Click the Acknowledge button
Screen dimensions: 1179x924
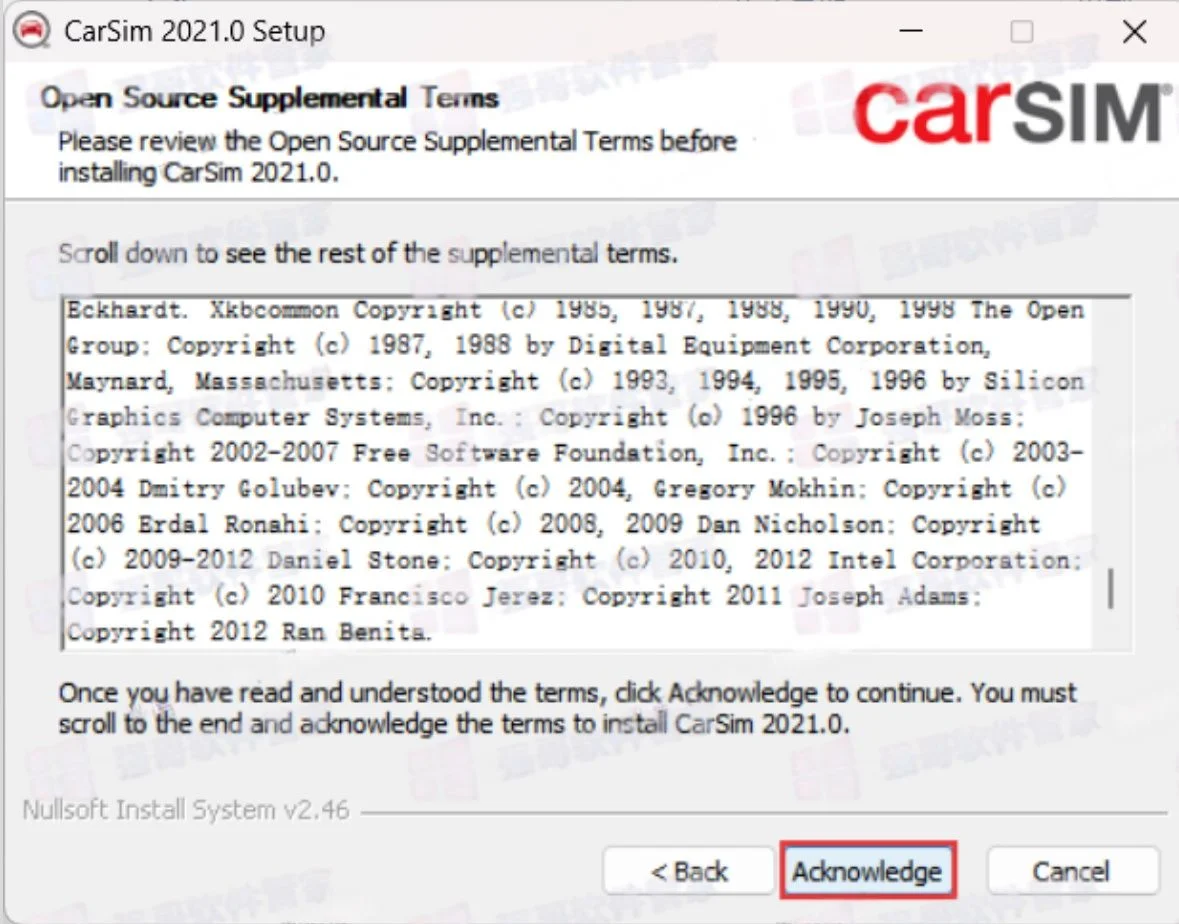click(868, 871)
